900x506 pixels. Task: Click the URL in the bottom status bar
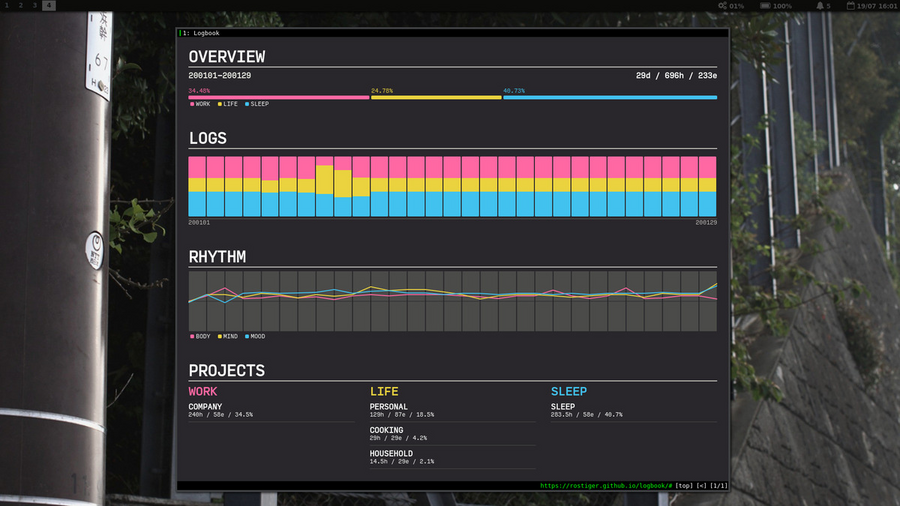coord(606,485)
